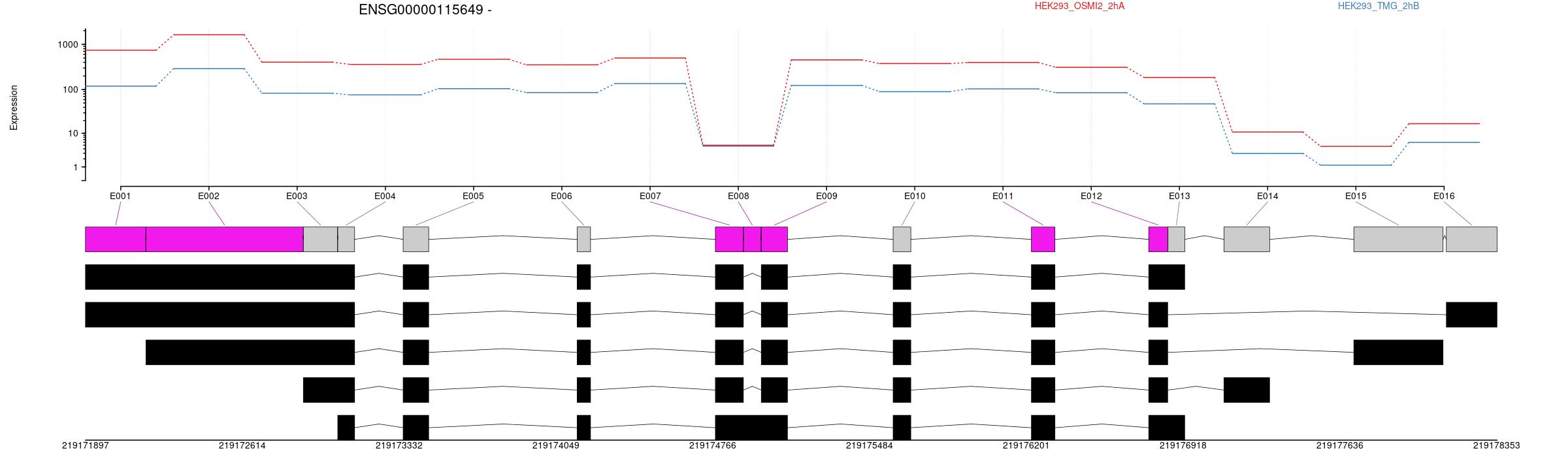Click exon label E012
This screenshot has height=457, width=1568.
coord(1091,196)
